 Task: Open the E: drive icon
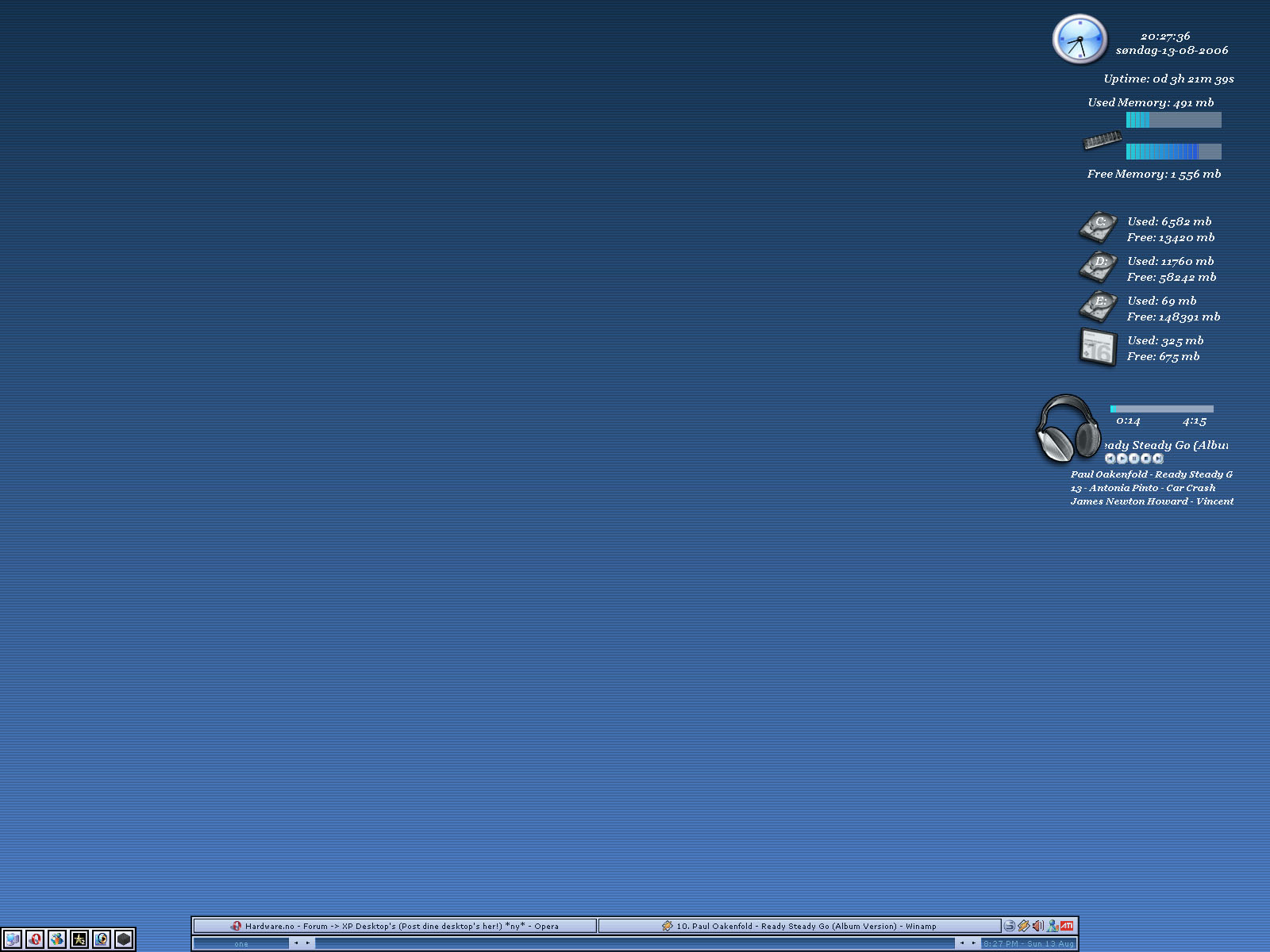click(1099, 307)
